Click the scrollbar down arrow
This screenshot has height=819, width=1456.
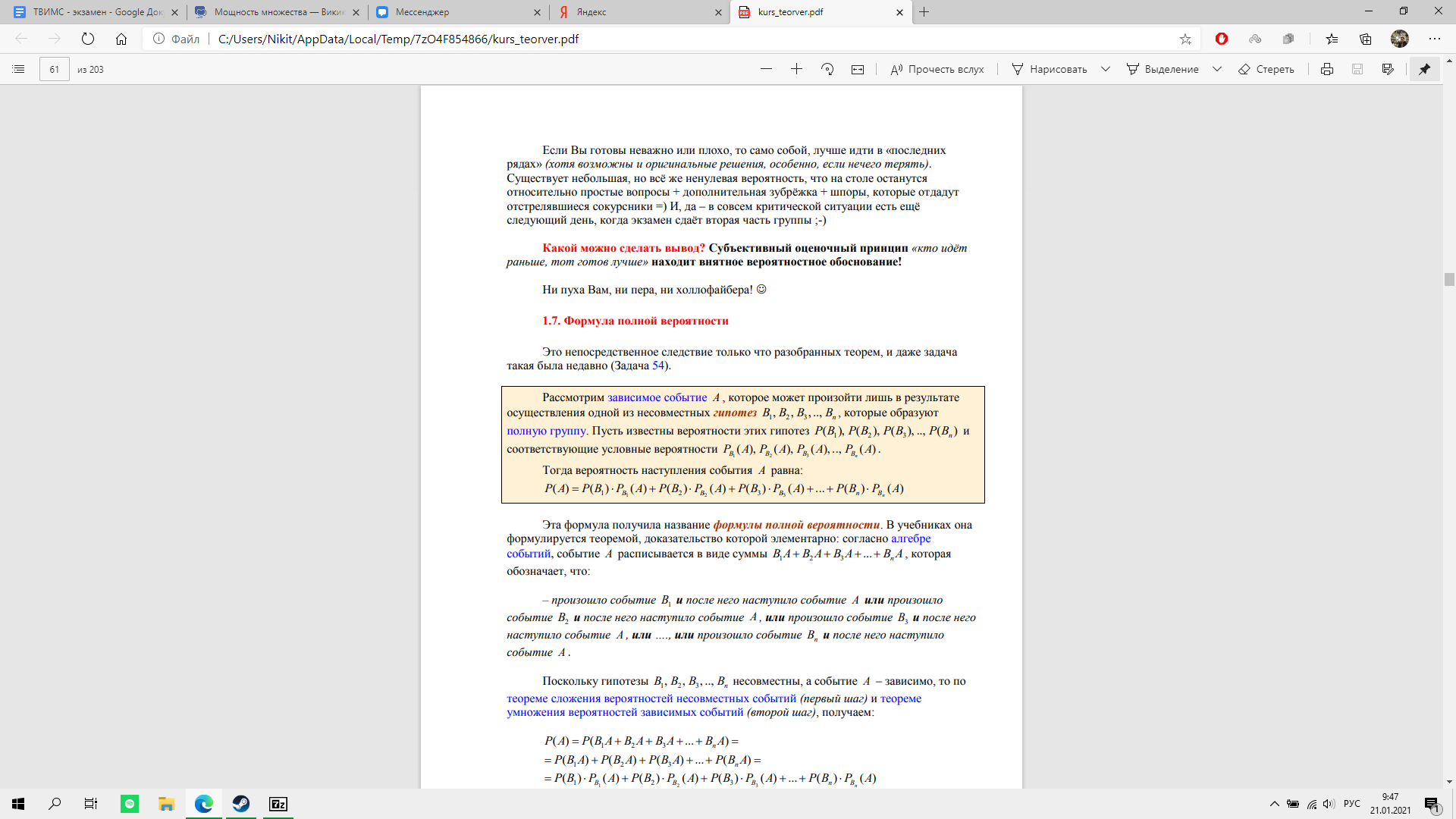[1449, 782]
